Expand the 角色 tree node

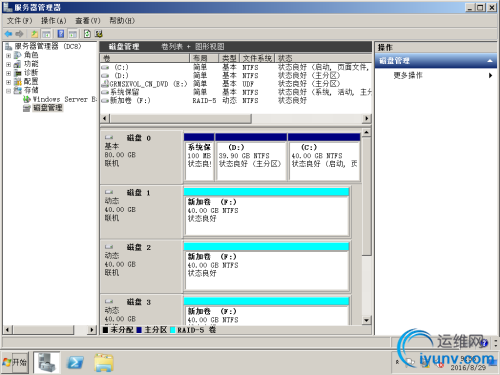point(9,55)
